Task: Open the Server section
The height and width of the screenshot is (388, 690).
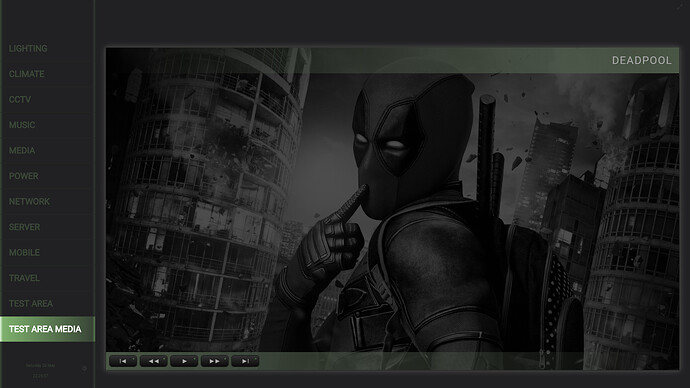Action: coord(47,227)
